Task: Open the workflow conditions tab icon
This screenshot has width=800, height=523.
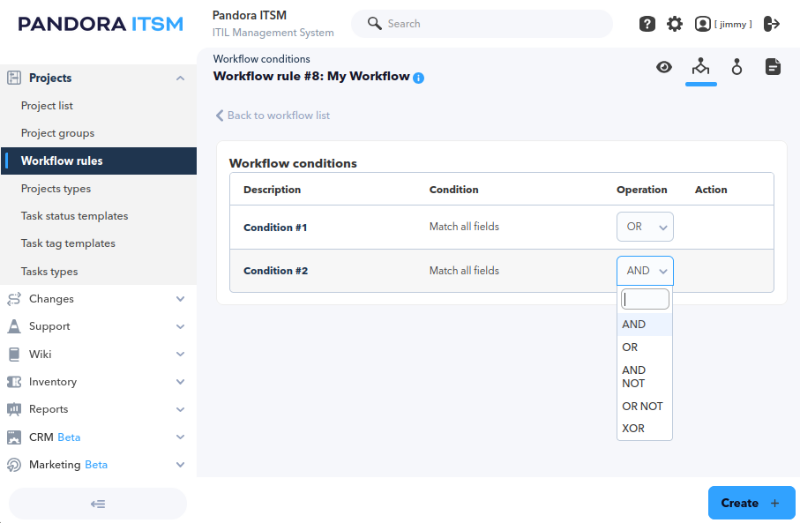Action: [x=701, y=67]
